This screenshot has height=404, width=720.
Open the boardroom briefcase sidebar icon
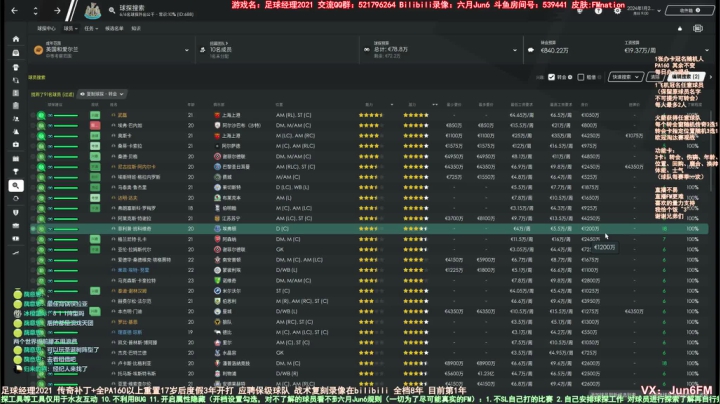point(16,226)
